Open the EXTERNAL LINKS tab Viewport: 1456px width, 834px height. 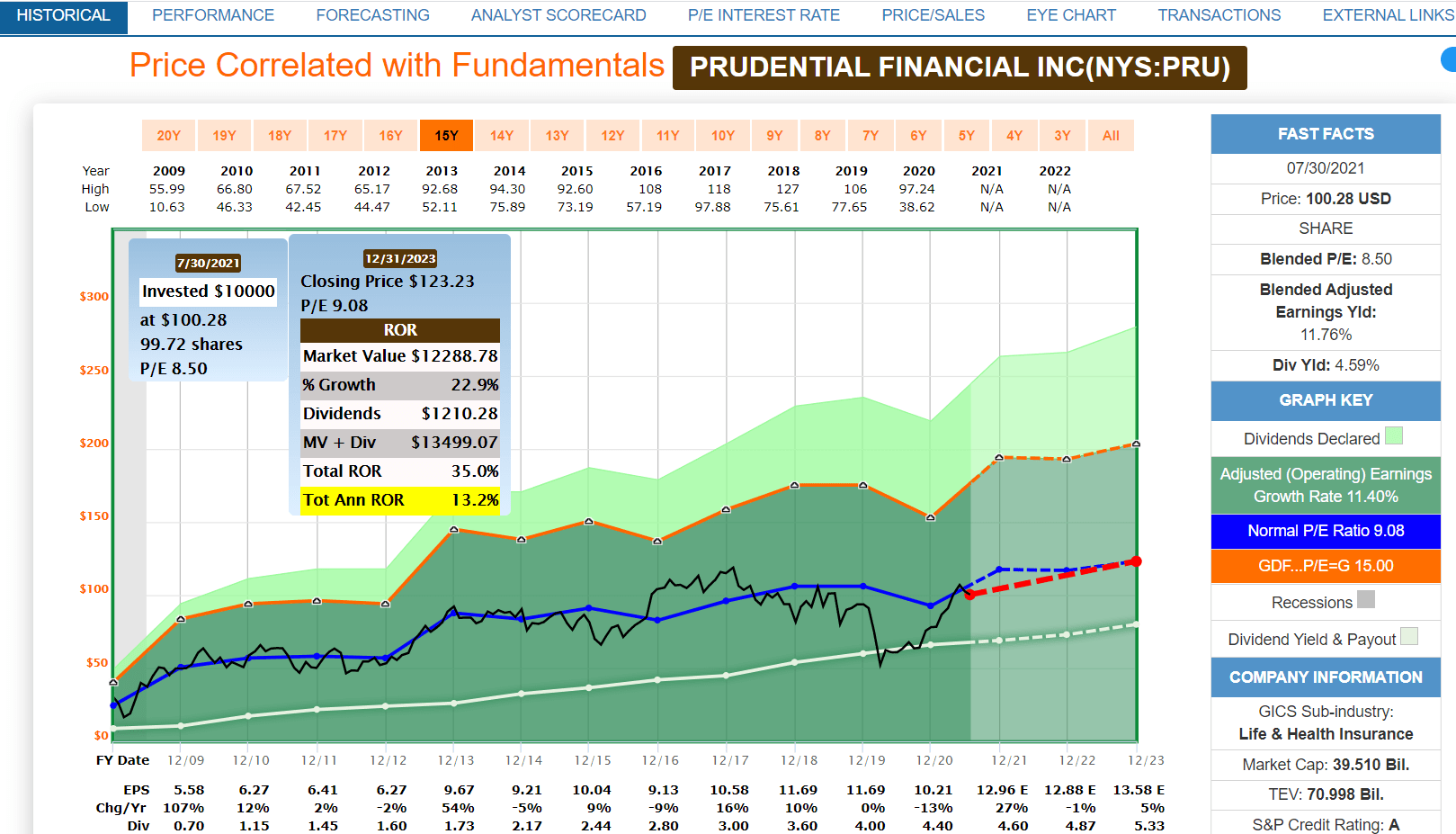1388,16
